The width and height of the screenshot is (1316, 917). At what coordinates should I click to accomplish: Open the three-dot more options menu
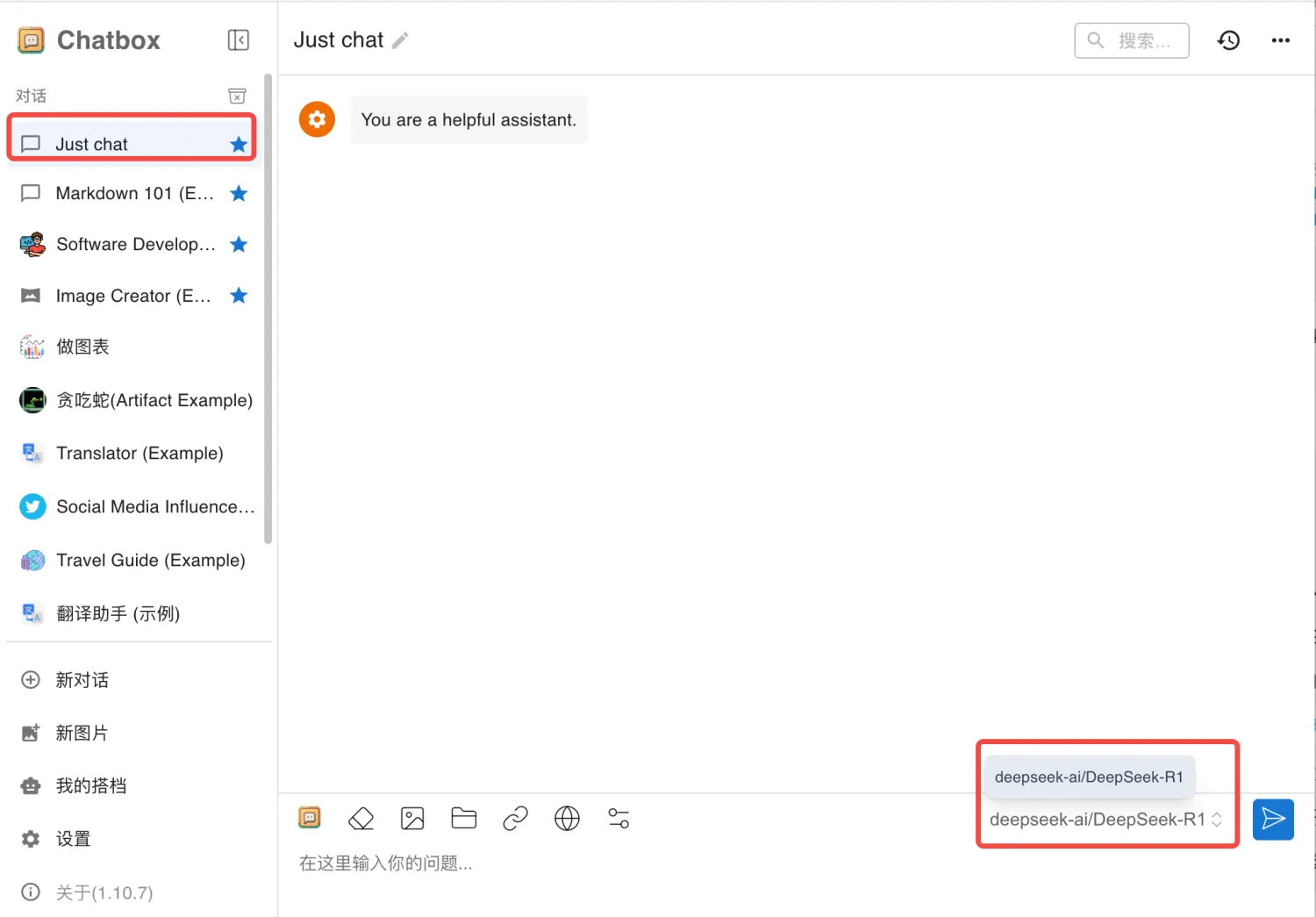(1281, 40)
